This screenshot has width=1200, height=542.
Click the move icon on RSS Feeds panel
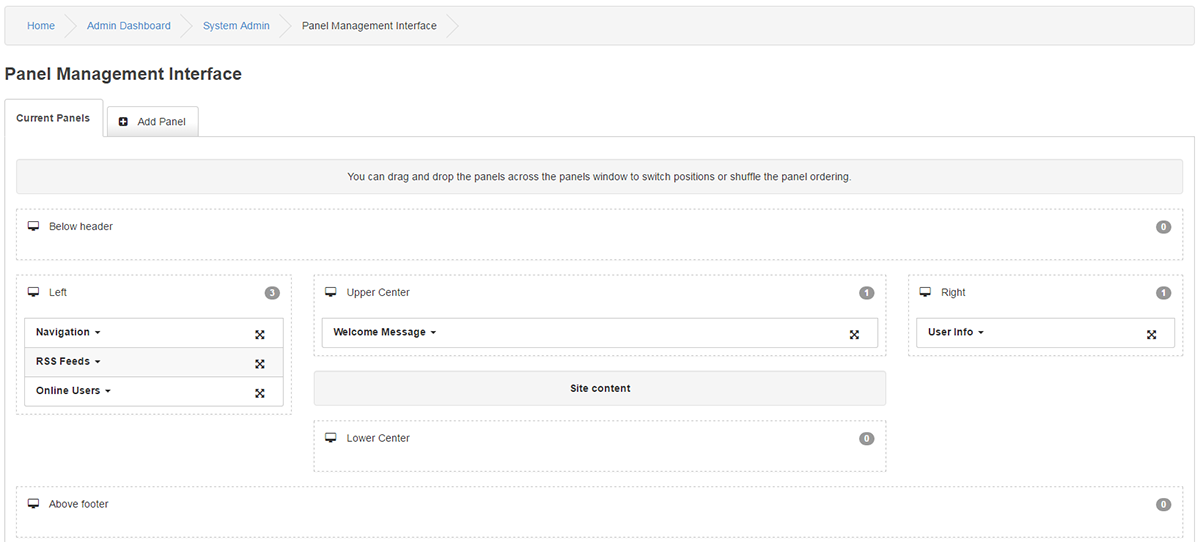coord(260,364)
